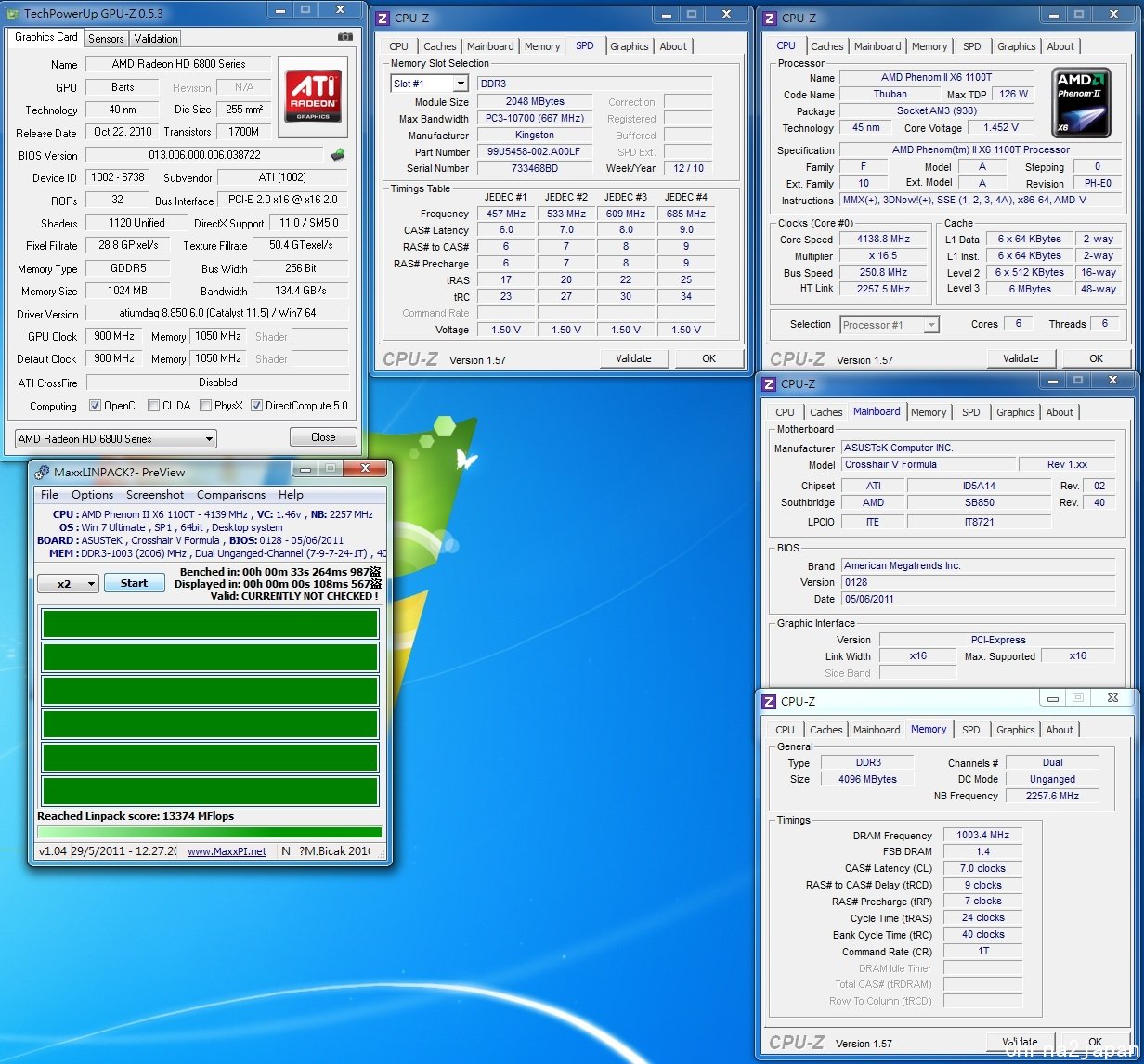1144x1064 pixels.
Task: Open the Graphics tab in the CPU-Z Memory window
Action: pyautogui.click(x=1015, y=730)
